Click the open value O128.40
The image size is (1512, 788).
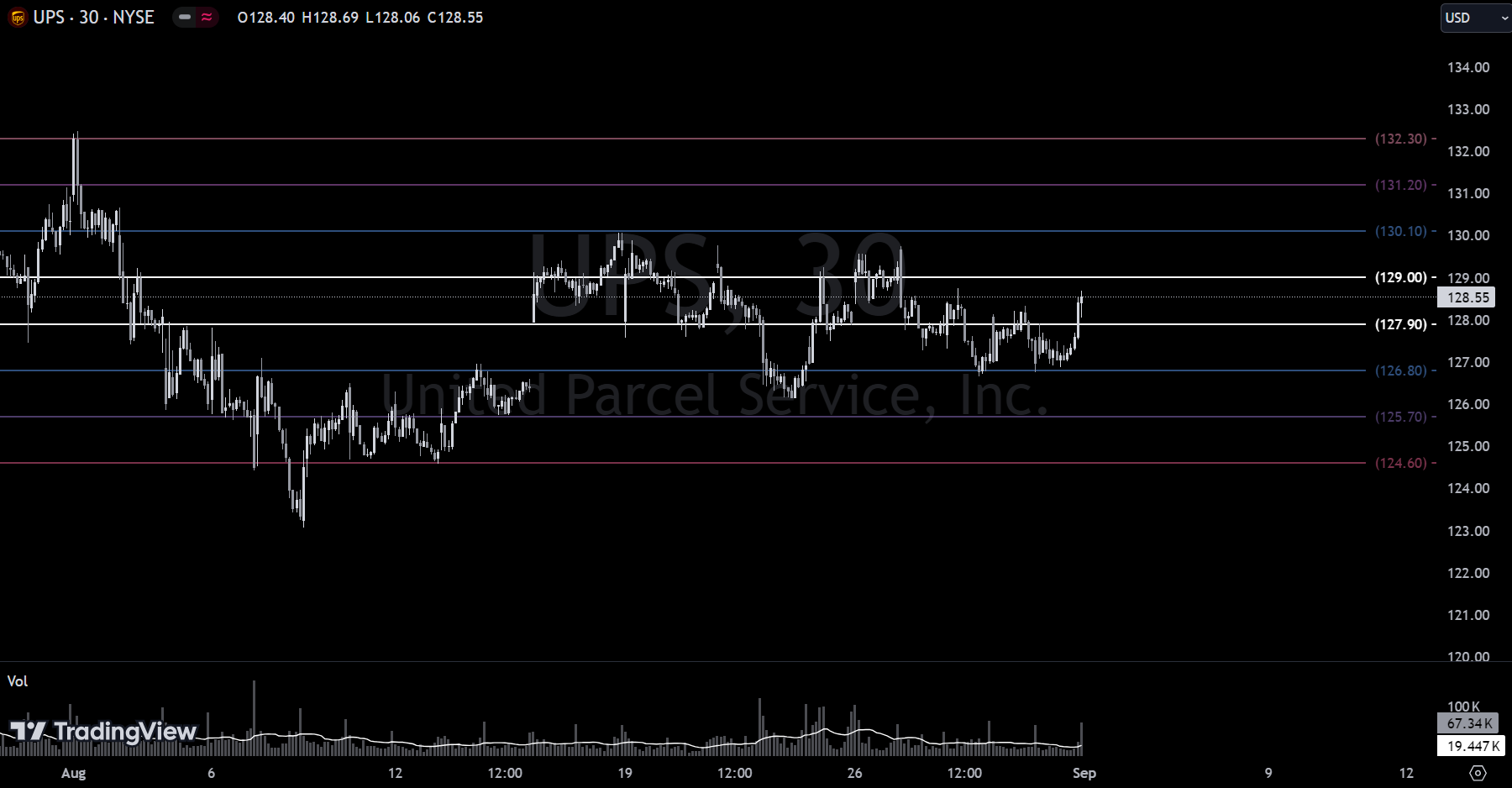click(x=266, y=18)
